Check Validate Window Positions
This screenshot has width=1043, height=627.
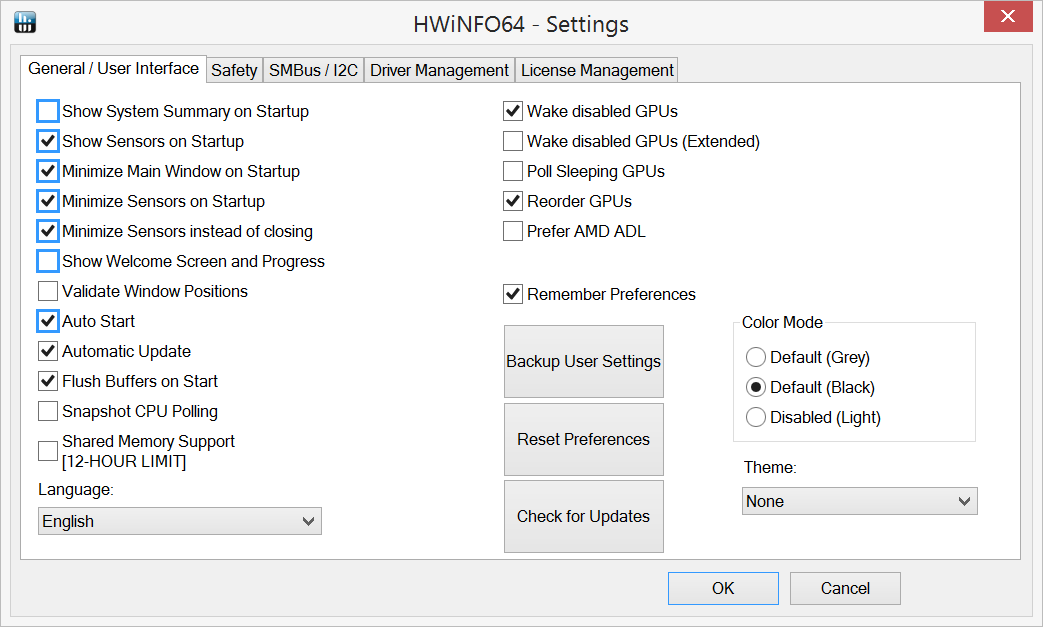[48, 291]
